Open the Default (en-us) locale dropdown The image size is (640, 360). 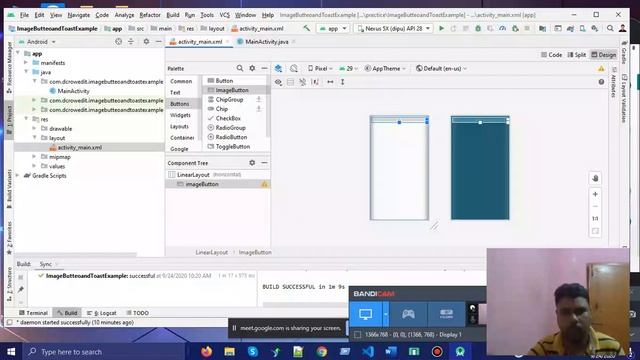pyautogui.click(x=441, y=69)
